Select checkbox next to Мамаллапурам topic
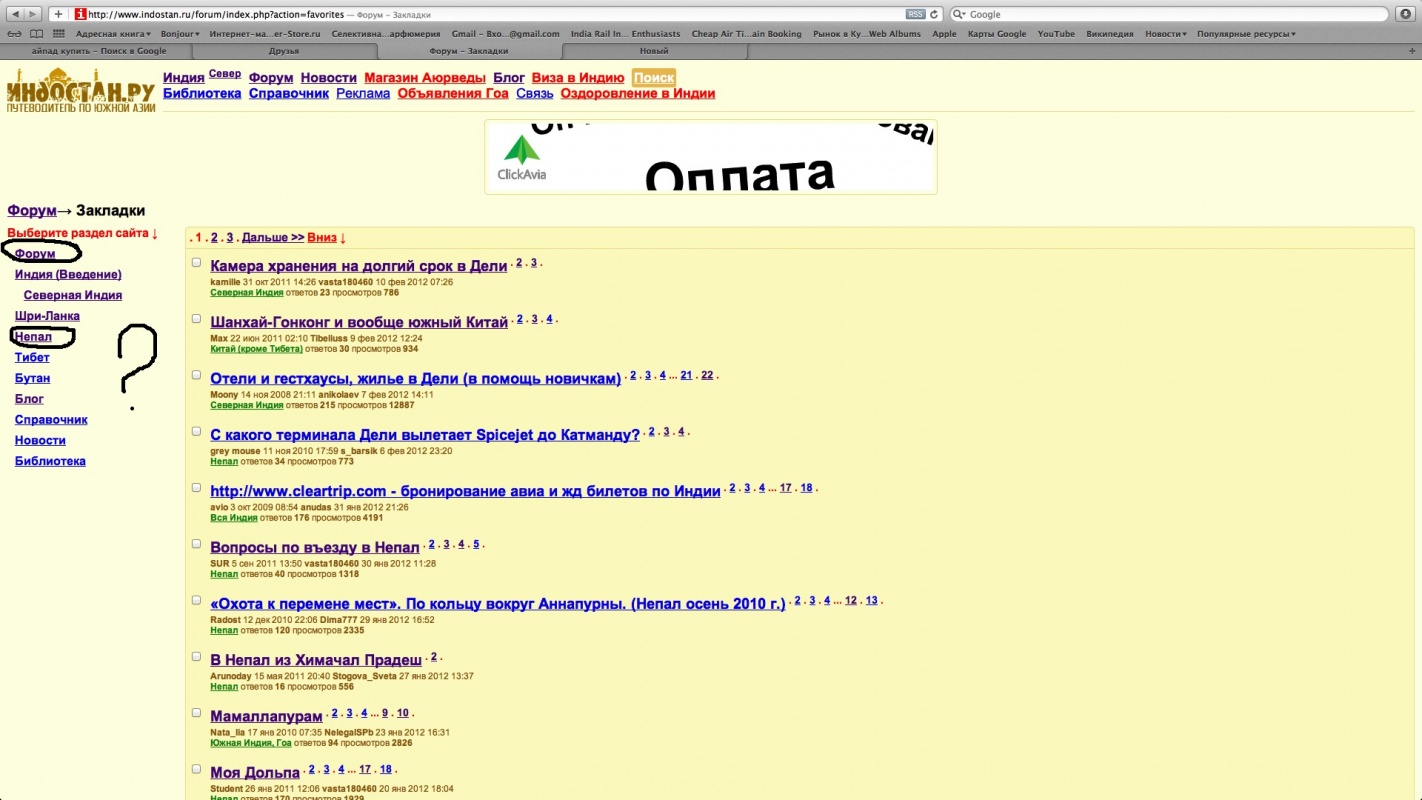The image size is (1422, 800). [197, 713]
